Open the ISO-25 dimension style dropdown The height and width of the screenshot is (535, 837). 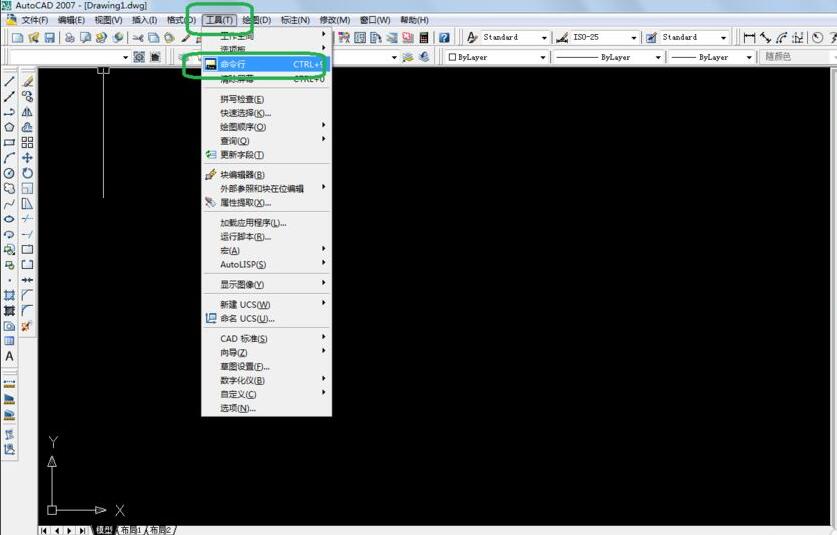[634, 37]
